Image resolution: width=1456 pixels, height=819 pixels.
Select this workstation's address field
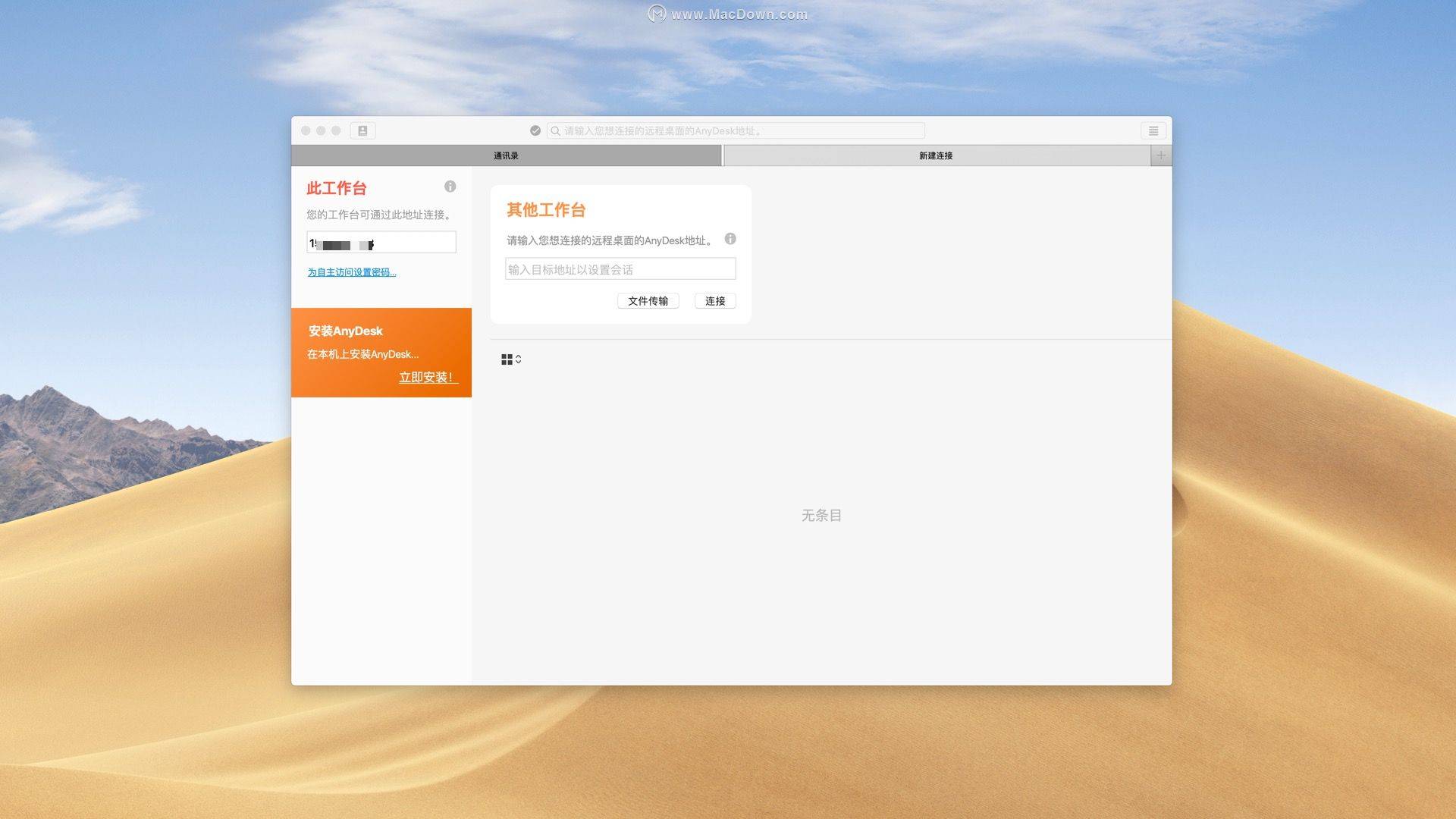(381, 243)
